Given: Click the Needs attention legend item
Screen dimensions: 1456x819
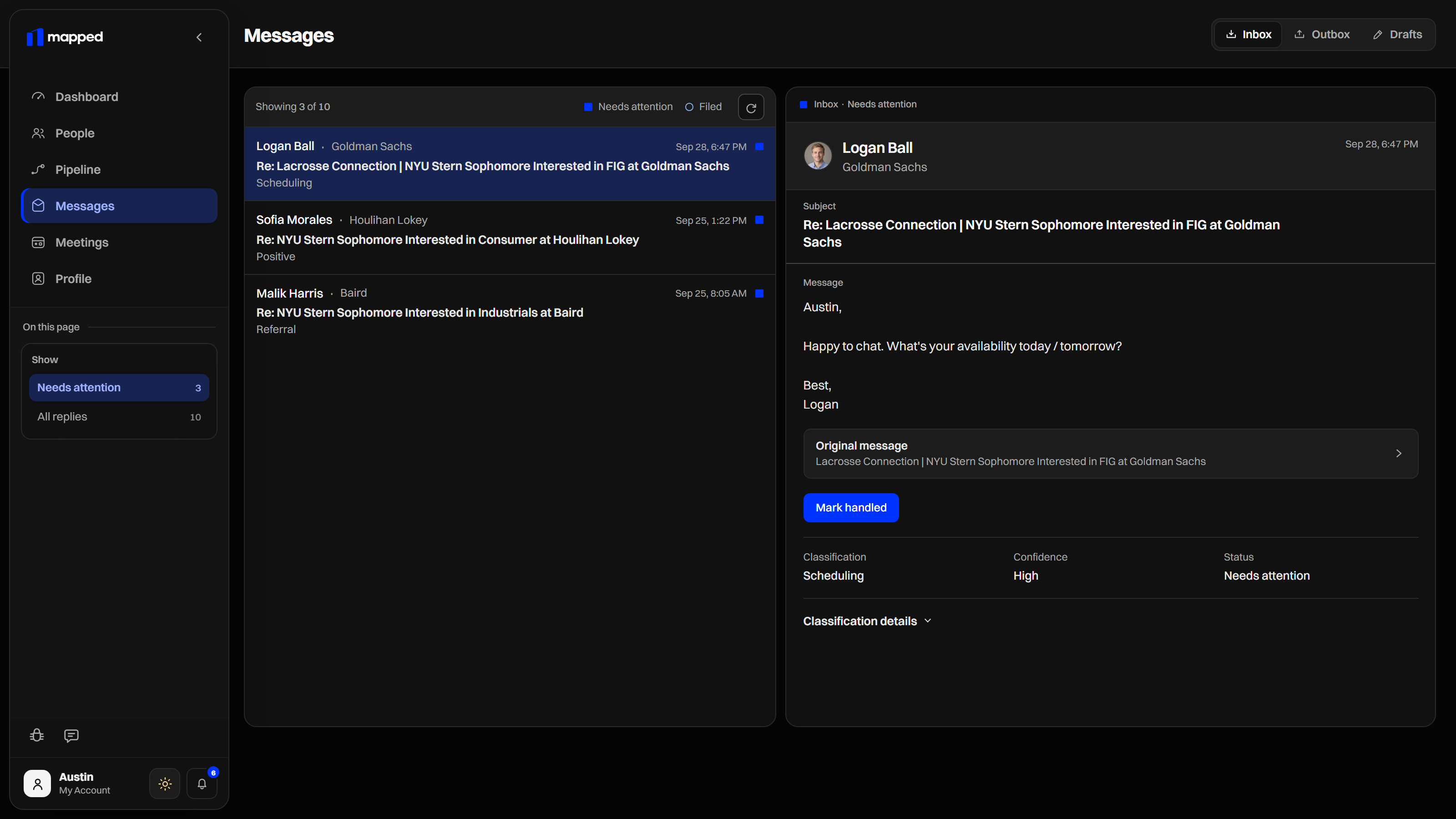Looking at the screenshot, I should 628,107.
